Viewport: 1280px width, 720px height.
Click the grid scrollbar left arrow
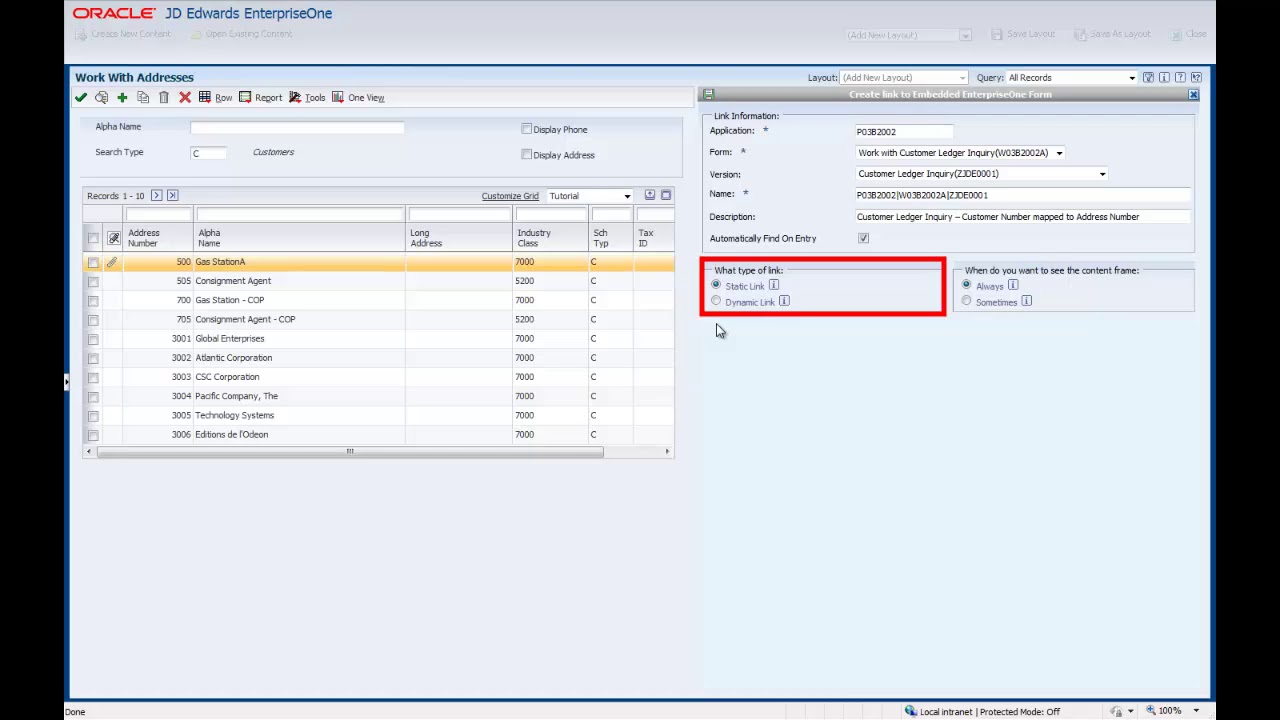tap(89, 451)
